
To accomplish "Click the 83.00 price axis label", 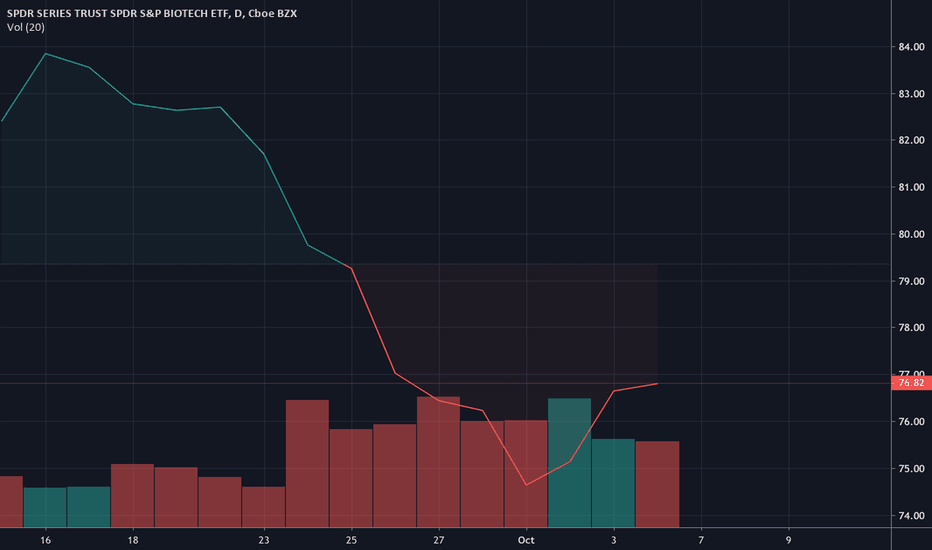I will click(x=911, y=94).
